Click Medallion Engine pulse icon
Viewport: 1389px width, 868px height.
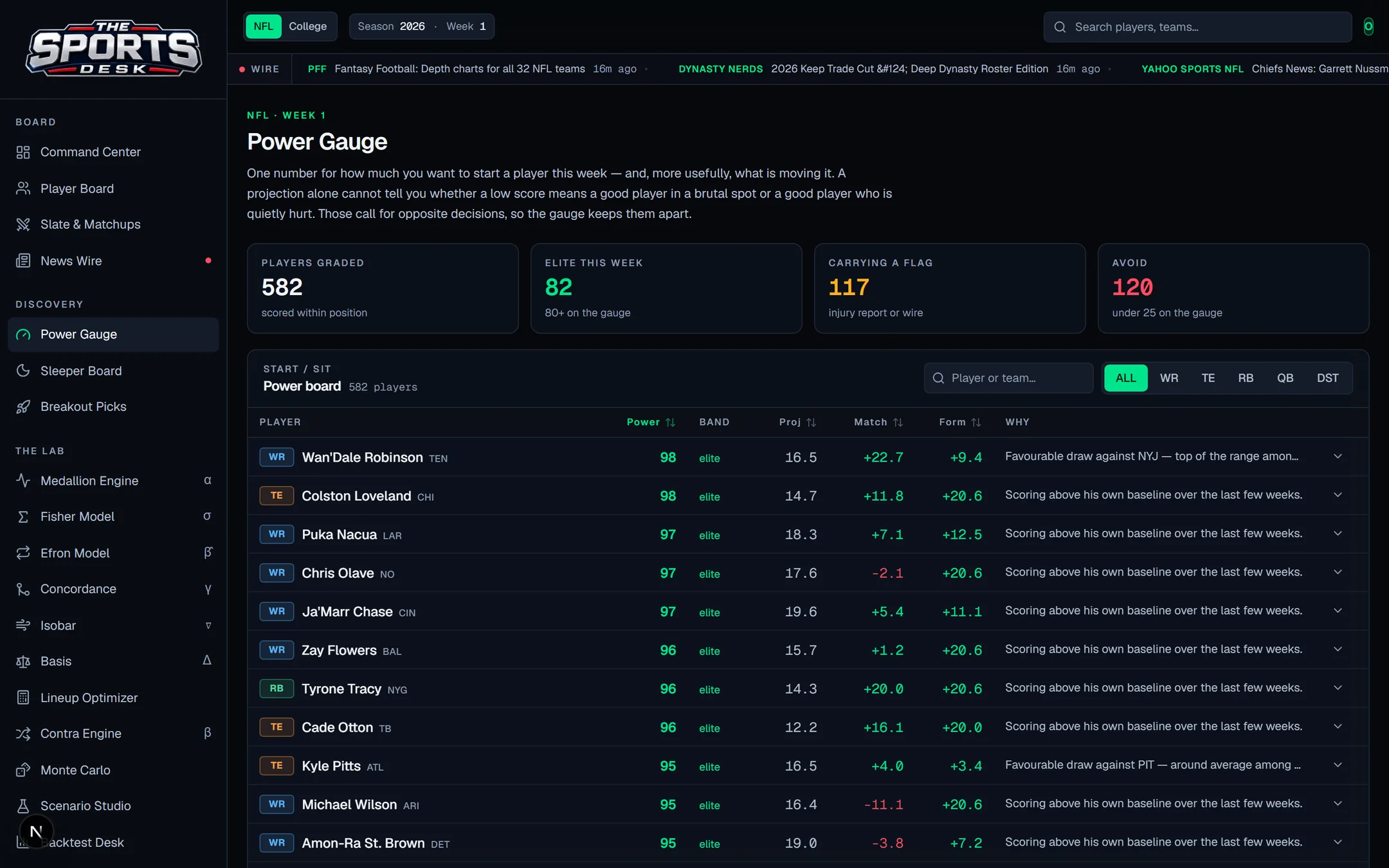23,481
